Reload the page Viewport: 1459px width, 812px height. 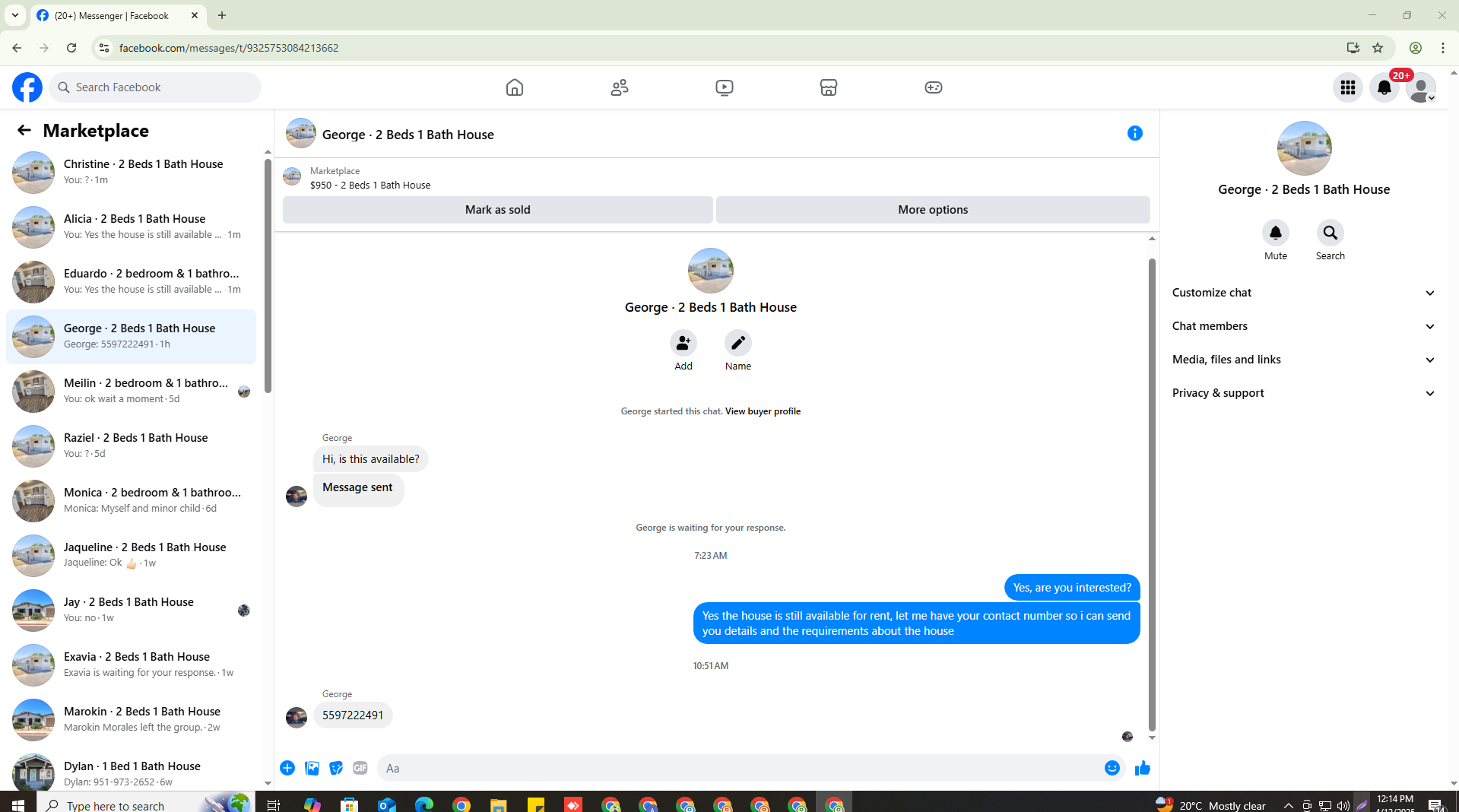[71, 48]
